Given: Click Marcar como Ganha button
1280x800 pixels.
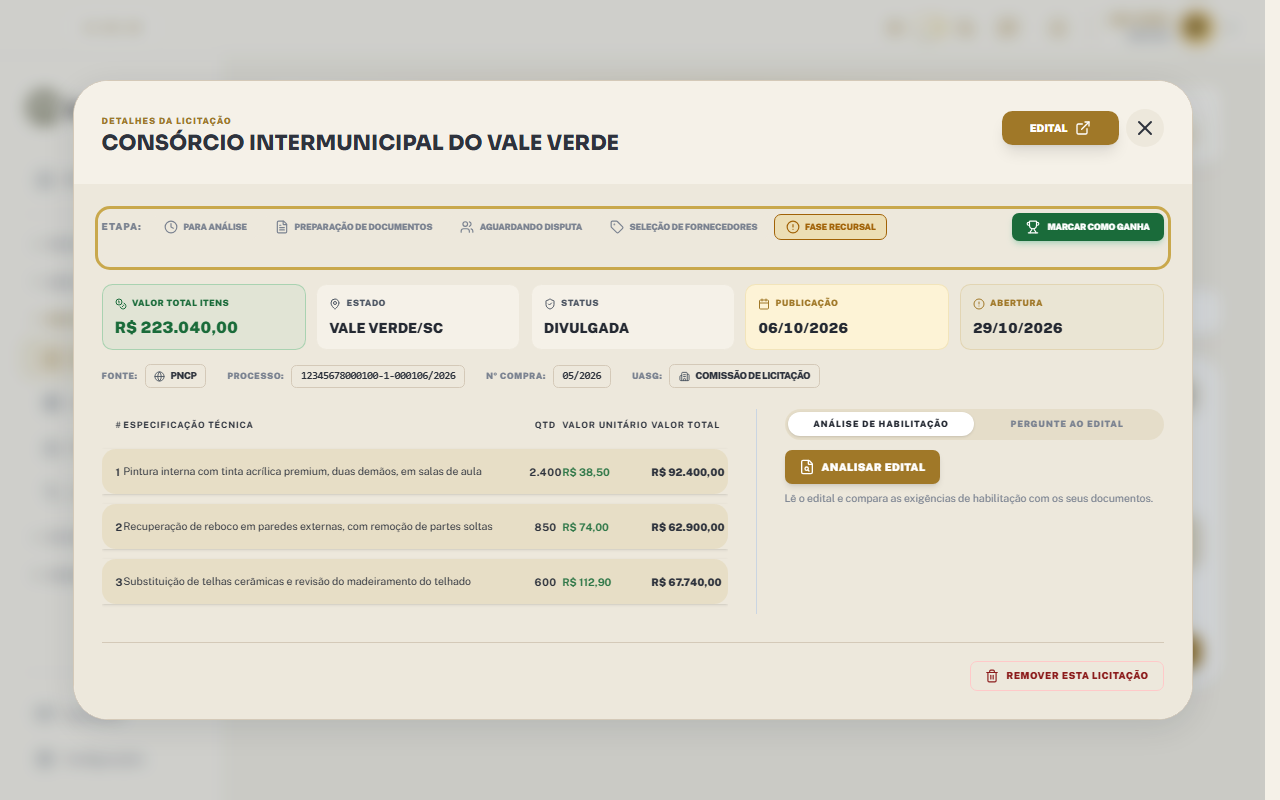Looking at the screenshot, I should [x=1088, y=227].
